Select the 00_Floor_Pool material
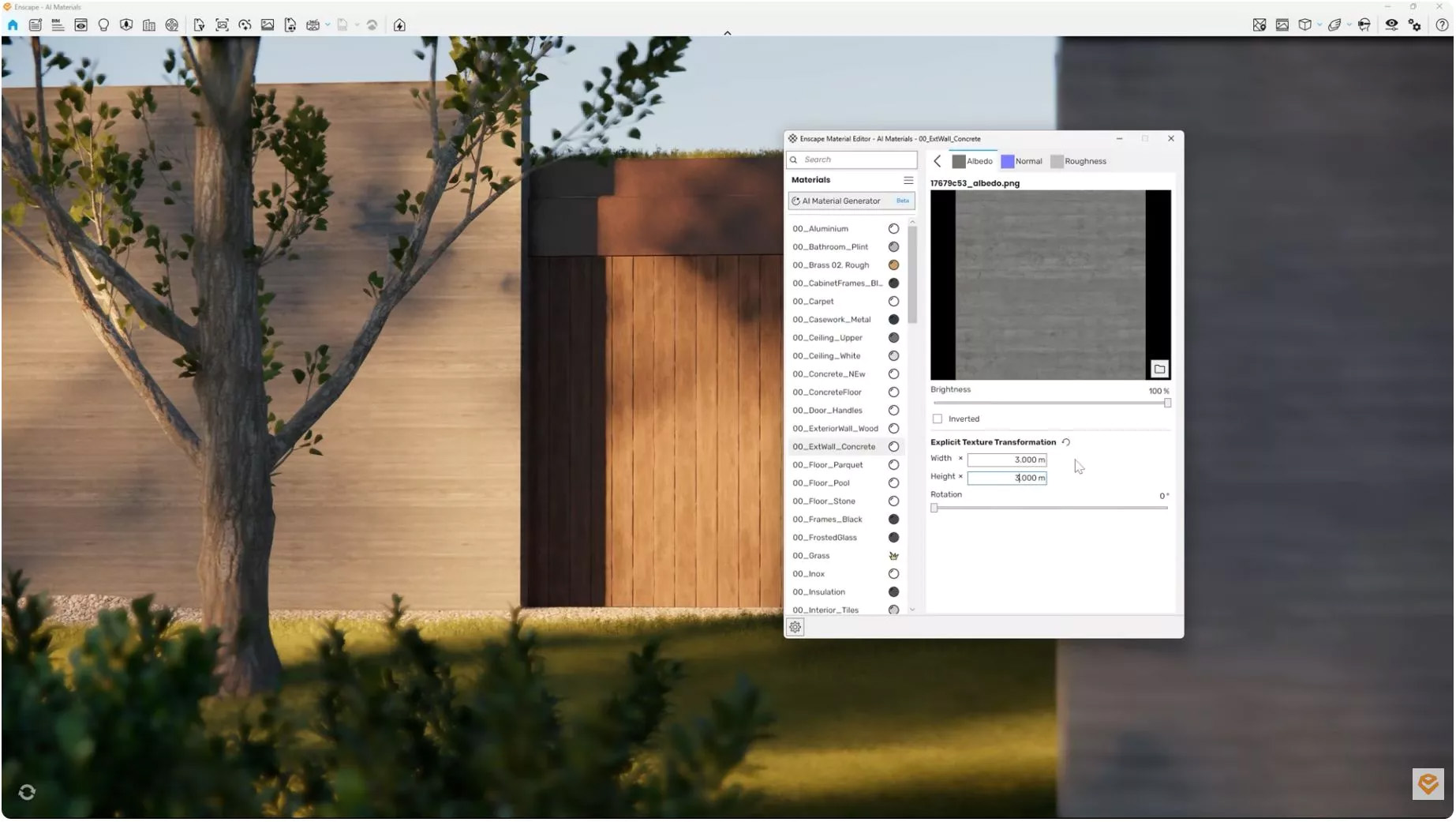1456x822 pixels. click(x=846, y=483)
